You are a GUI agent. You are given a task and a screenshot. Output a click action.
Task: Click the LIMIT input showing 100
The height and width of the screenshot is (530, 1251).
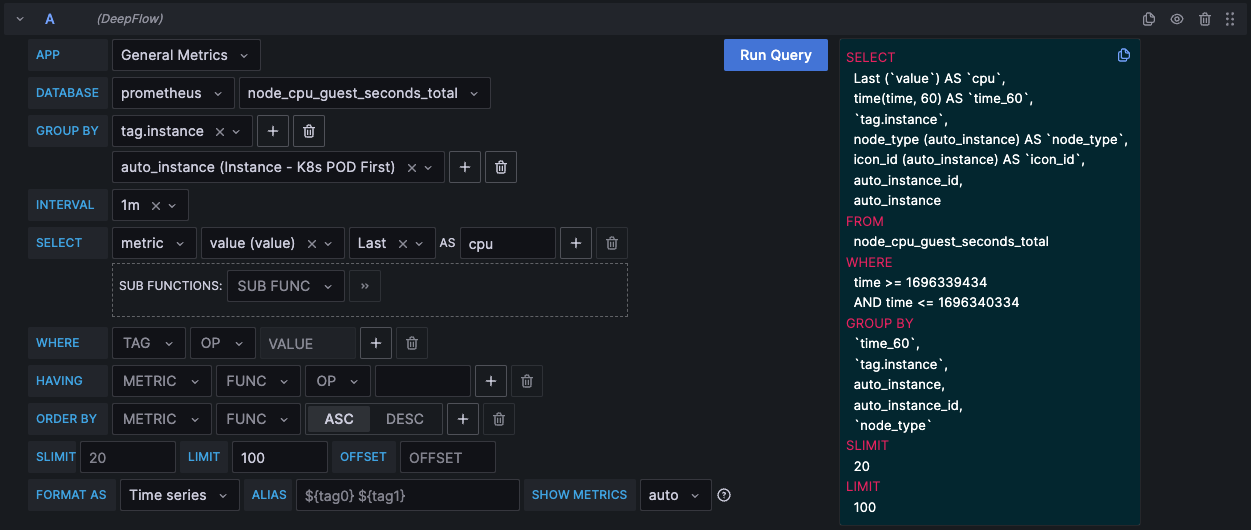coord(280,457)
